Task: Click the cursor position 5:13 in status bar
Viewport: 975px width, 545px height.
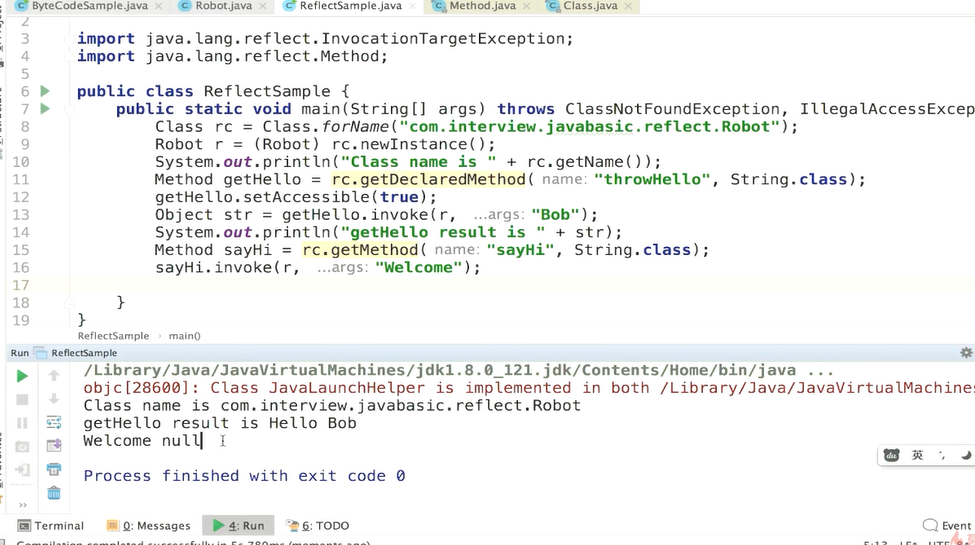Action: coord(875,543)
